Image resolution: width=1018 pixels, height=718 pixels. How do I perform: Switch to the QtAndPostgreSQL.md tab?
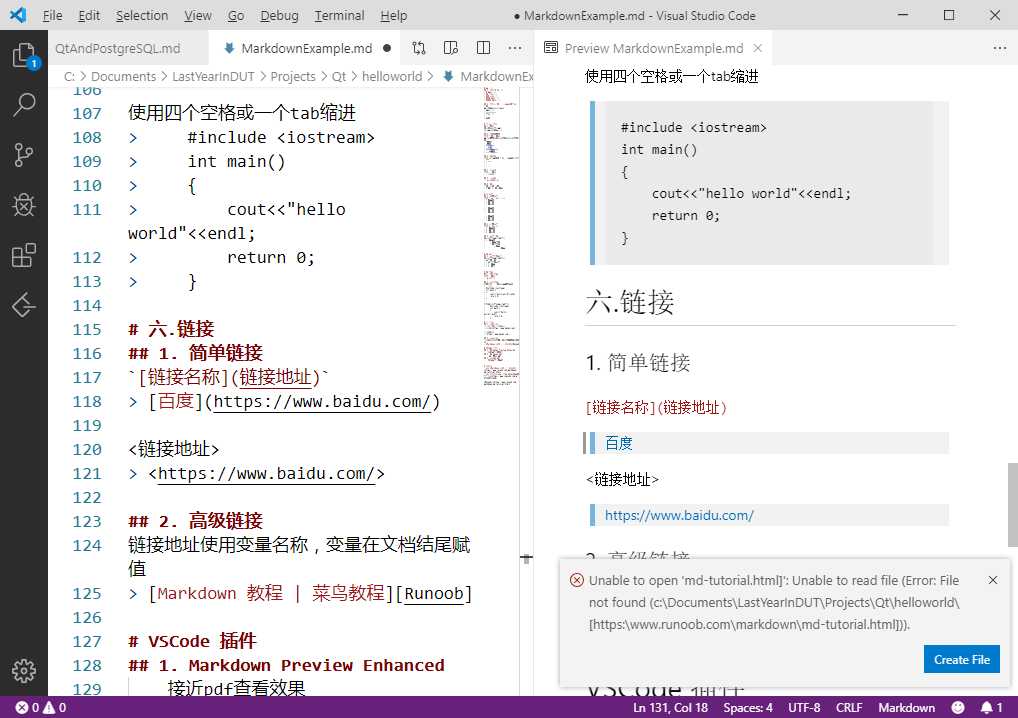118,48
